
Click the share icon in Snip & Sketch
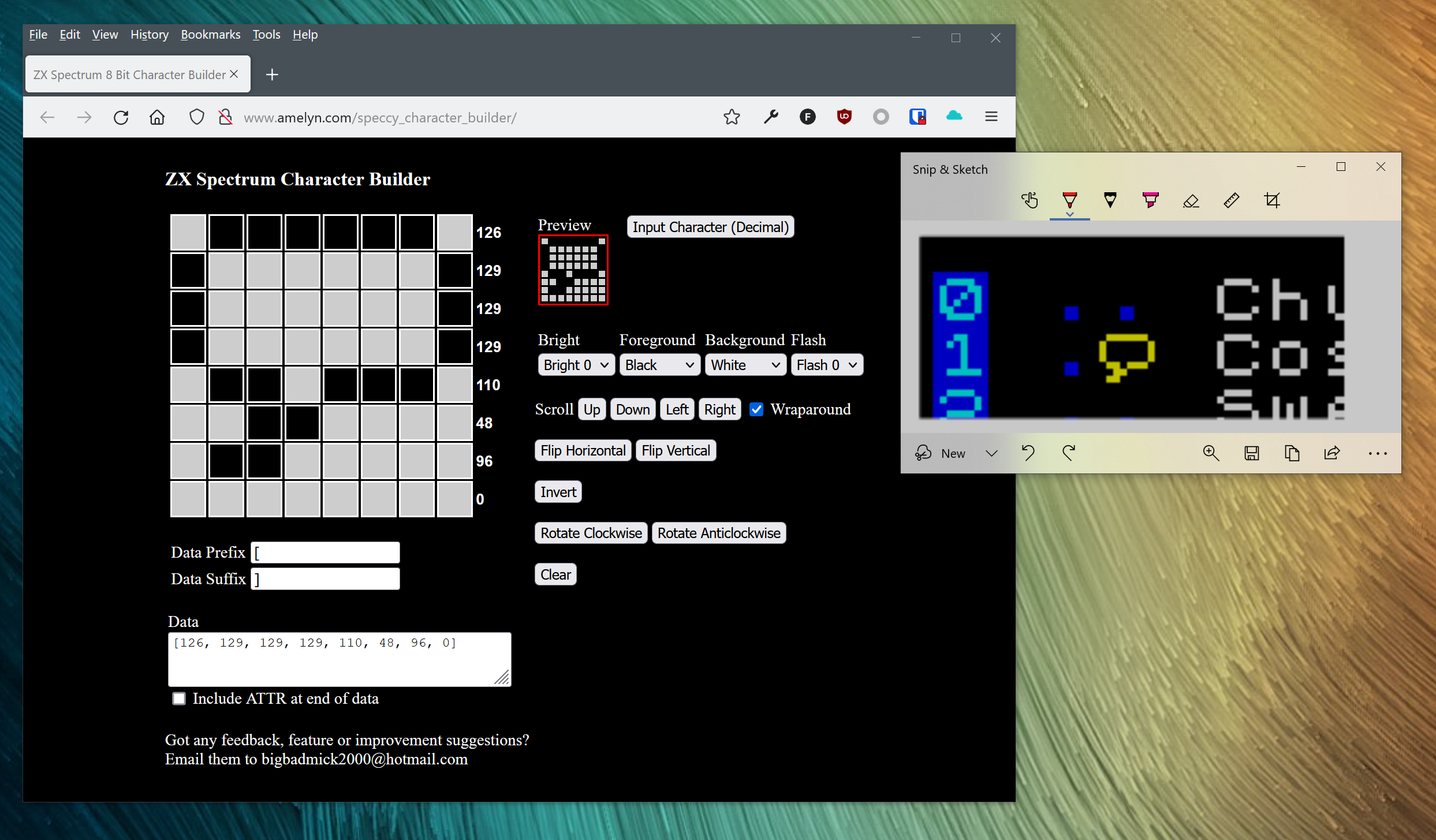1332,453
